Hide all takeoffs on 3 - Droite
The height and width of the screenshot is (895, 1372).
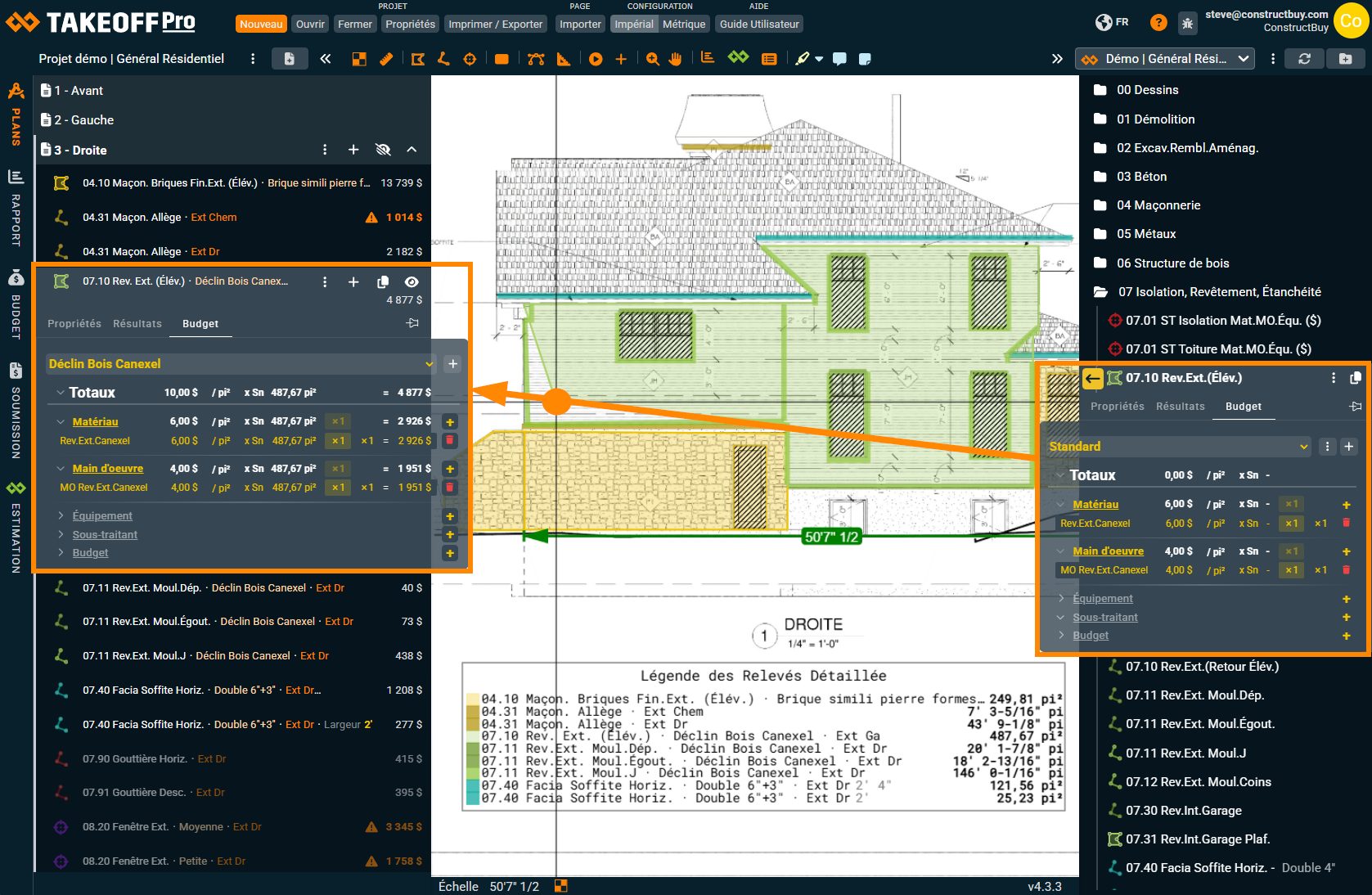[383, 150]
